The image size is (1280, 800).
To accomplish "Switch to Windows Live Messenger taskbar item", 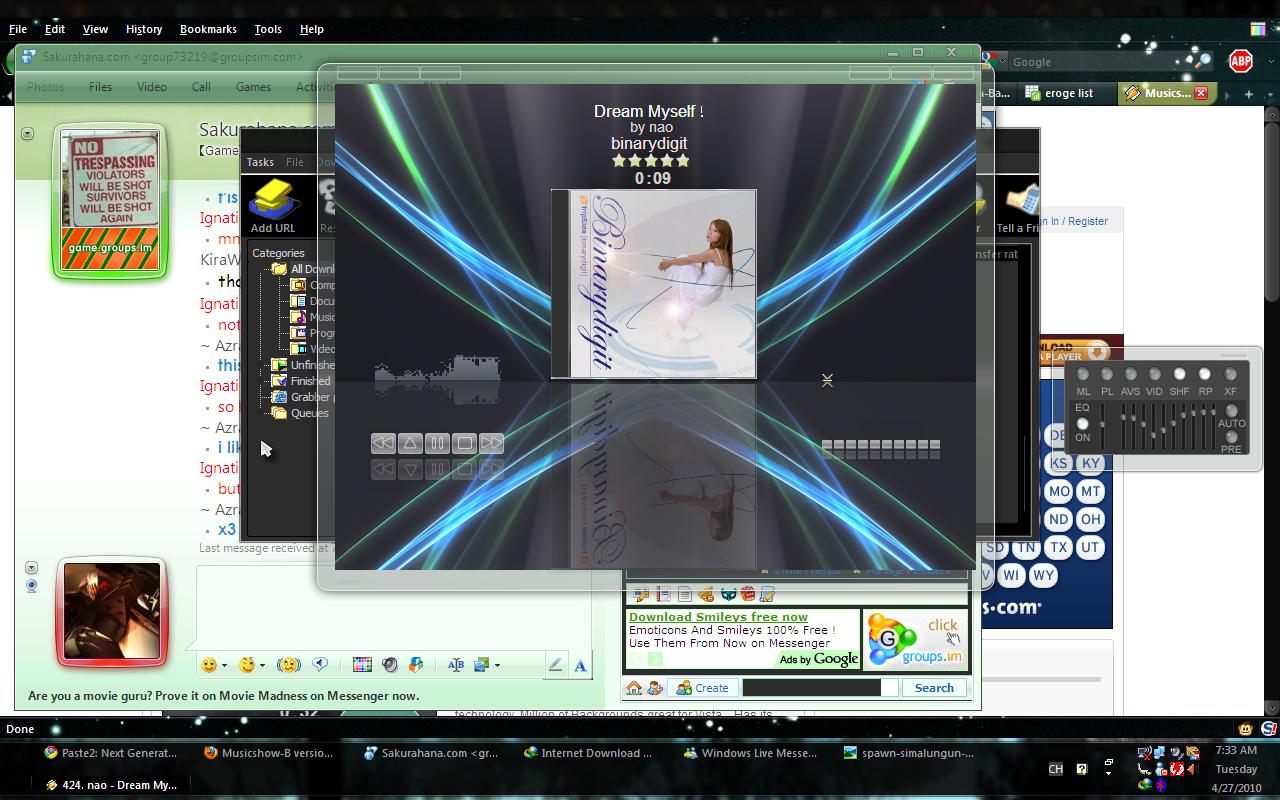I will [x=749, y=753].
